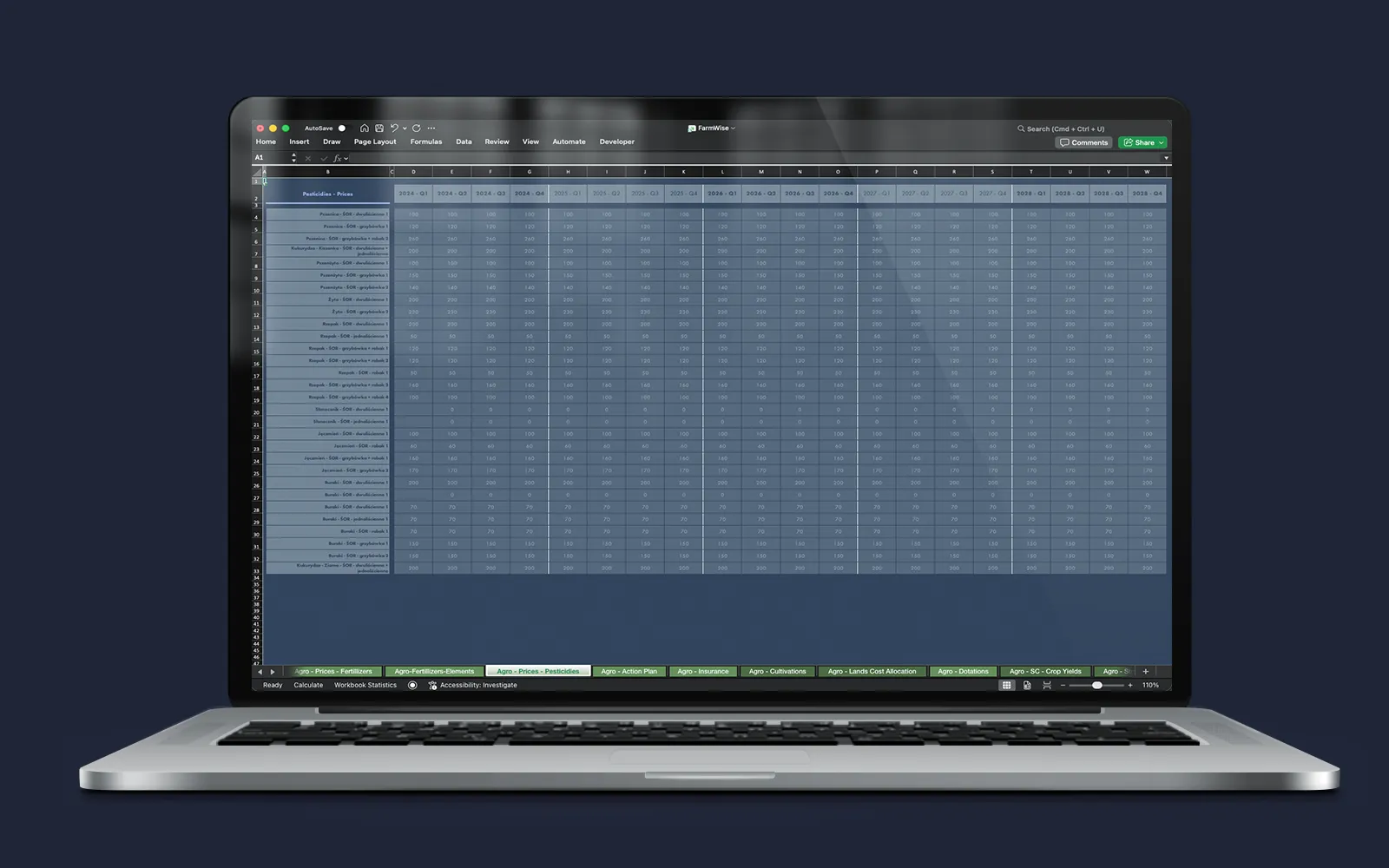Open the Page Layout ribbon tab
1389x868 pixels.
[x=375, y=141]
